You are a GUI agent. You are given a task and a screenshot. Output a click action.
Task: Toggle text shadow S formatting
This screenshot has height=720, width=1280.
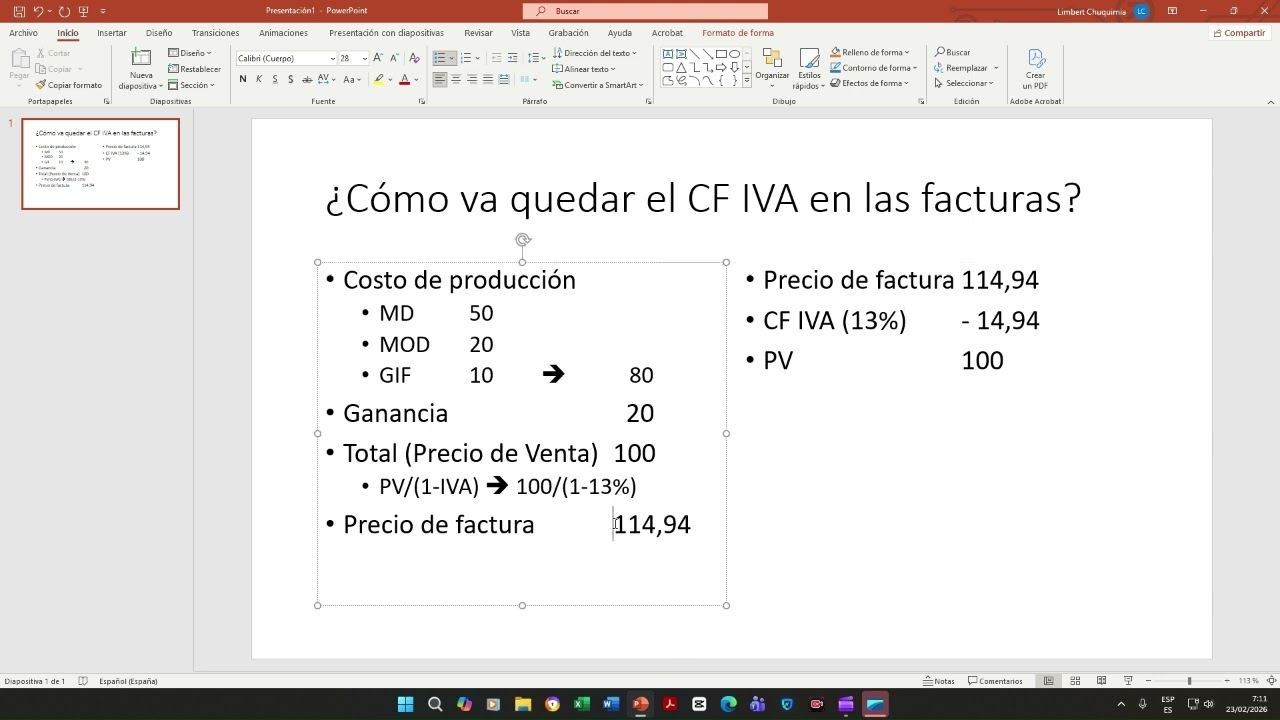[291, 79]
